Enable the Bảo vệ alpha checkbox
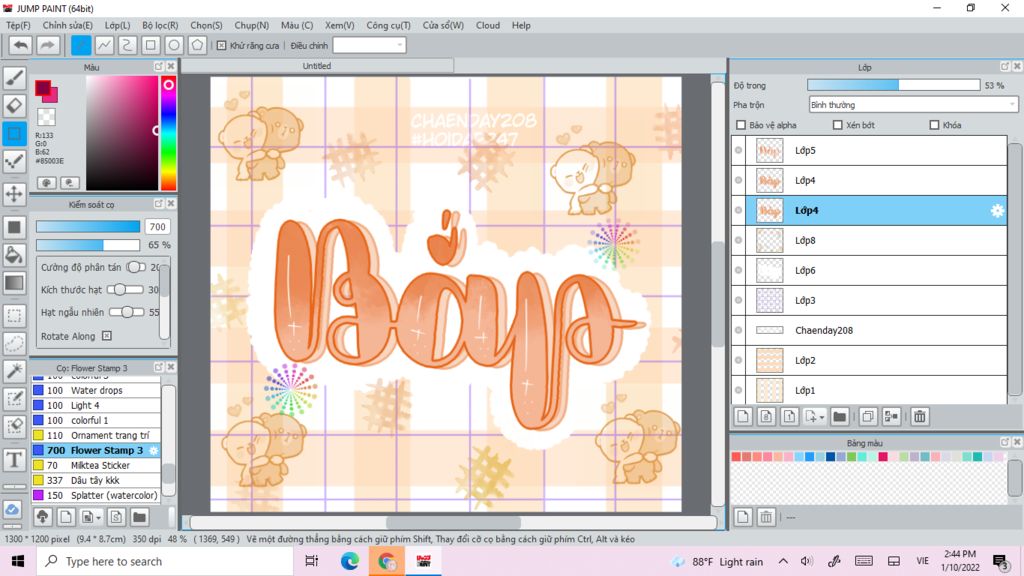 pos(741,125)
